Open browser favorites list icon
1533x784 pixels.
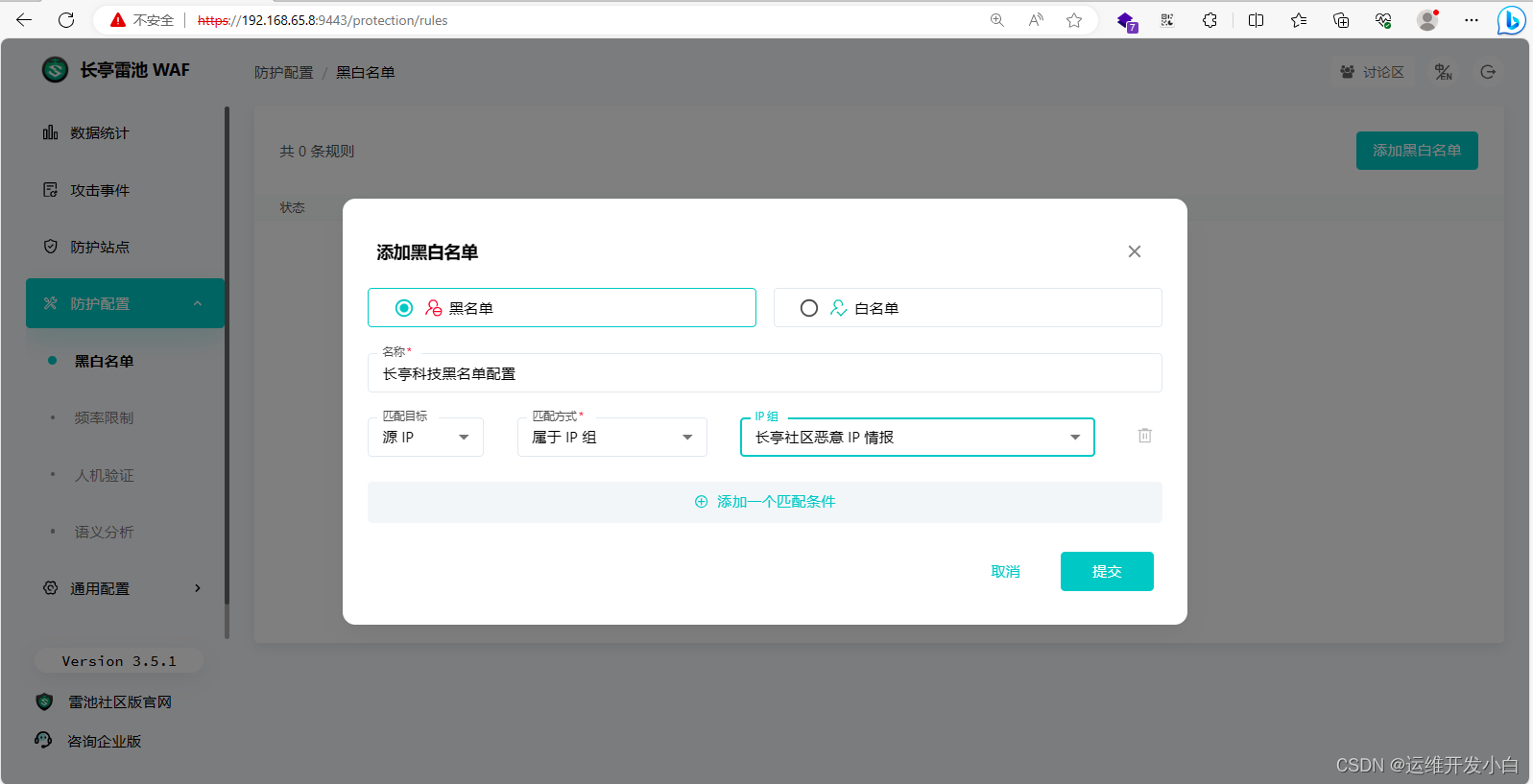1299,20
